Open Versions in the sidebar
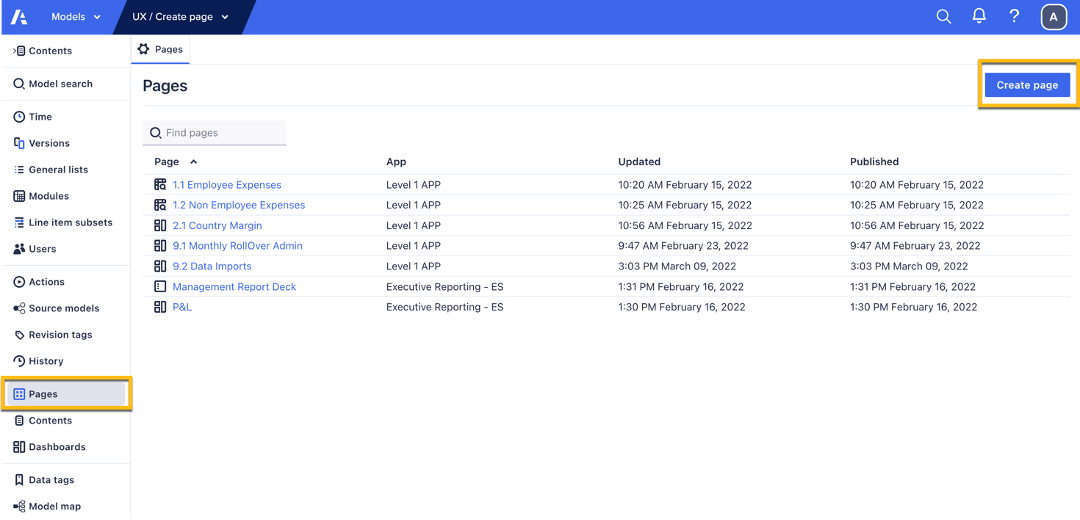Image resolution: width=1080 pixels, height=520 pixels. [x=41, y=143]
